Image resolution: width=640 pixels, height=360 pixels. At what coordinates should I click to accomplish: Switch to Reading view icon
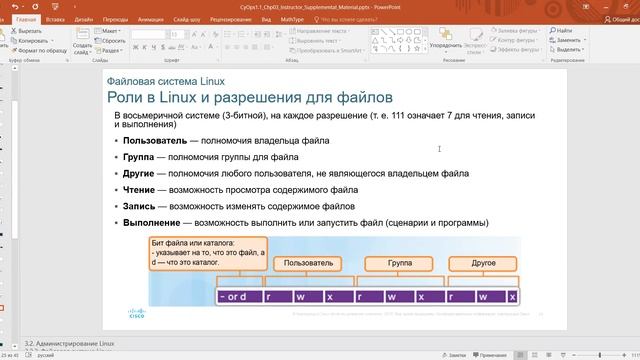[549, 355]
